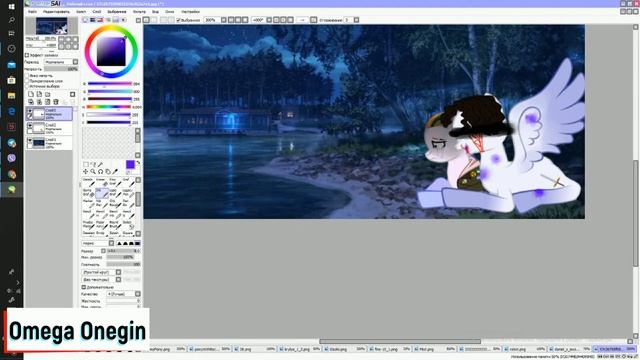Open the Window menu
The width and height of the screenshot is (640, 360).
click(x=169, y=12)
